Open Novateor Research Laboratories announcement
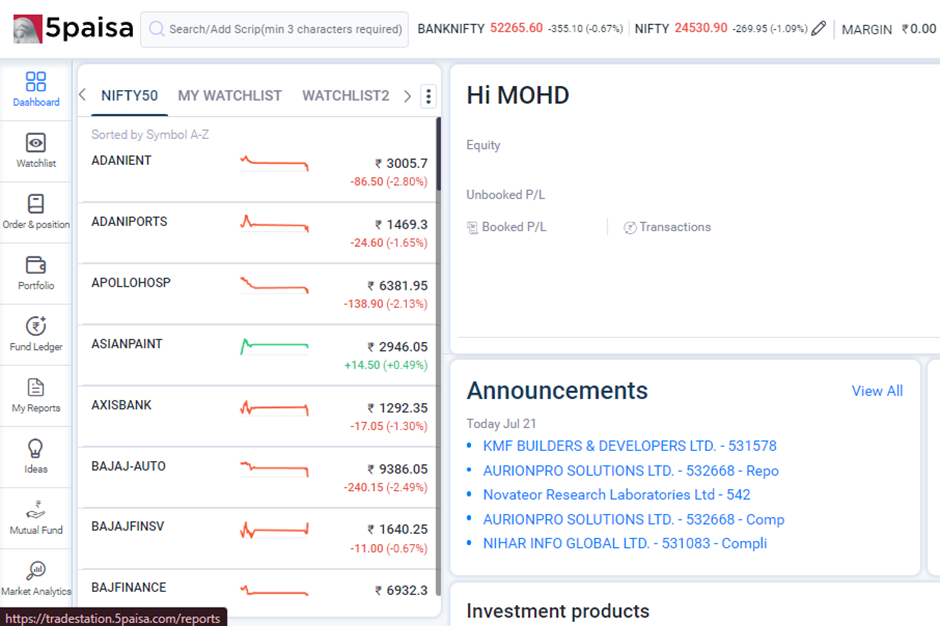 617,495
